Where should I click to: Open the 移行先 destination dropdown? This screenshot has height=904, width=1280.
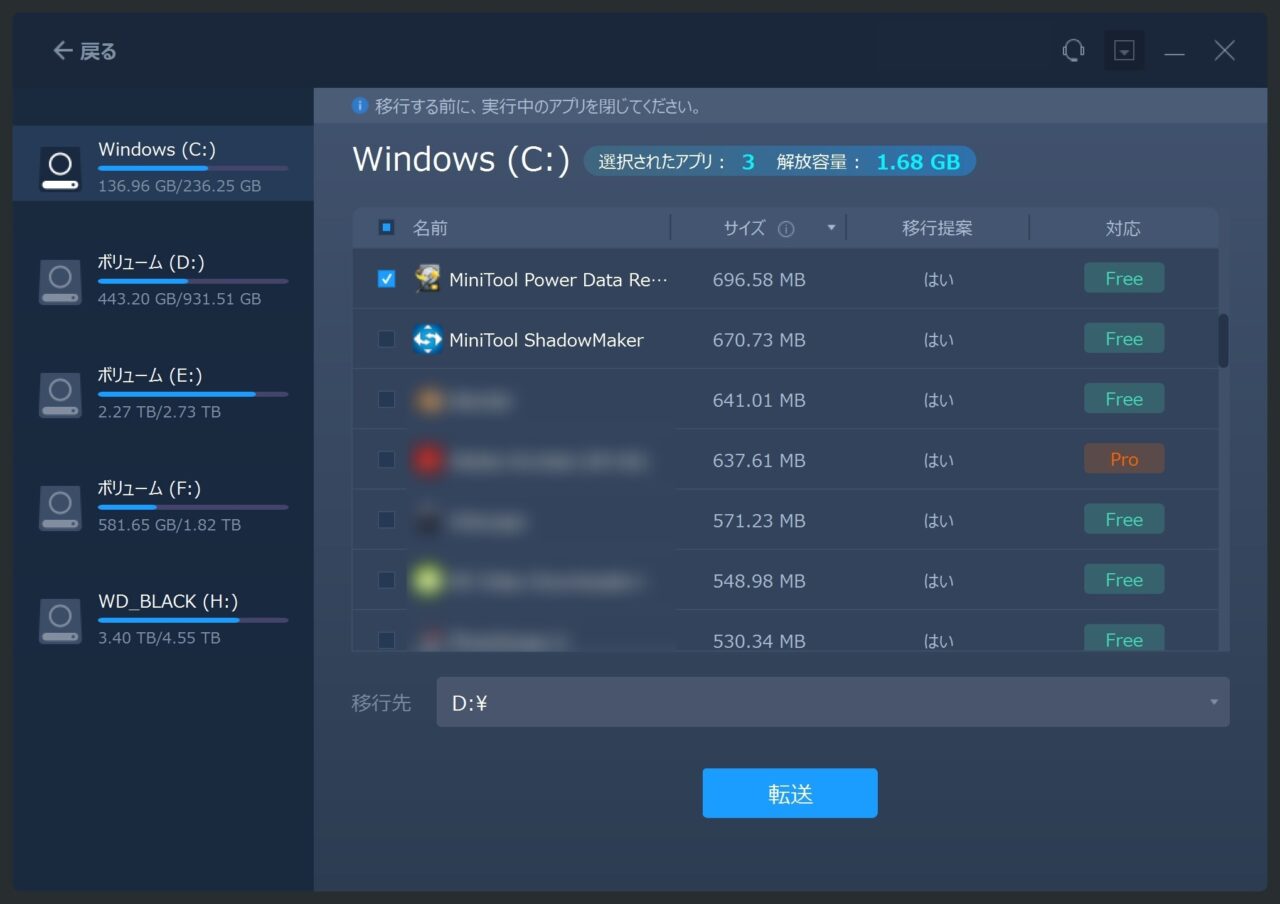point(833,702)
